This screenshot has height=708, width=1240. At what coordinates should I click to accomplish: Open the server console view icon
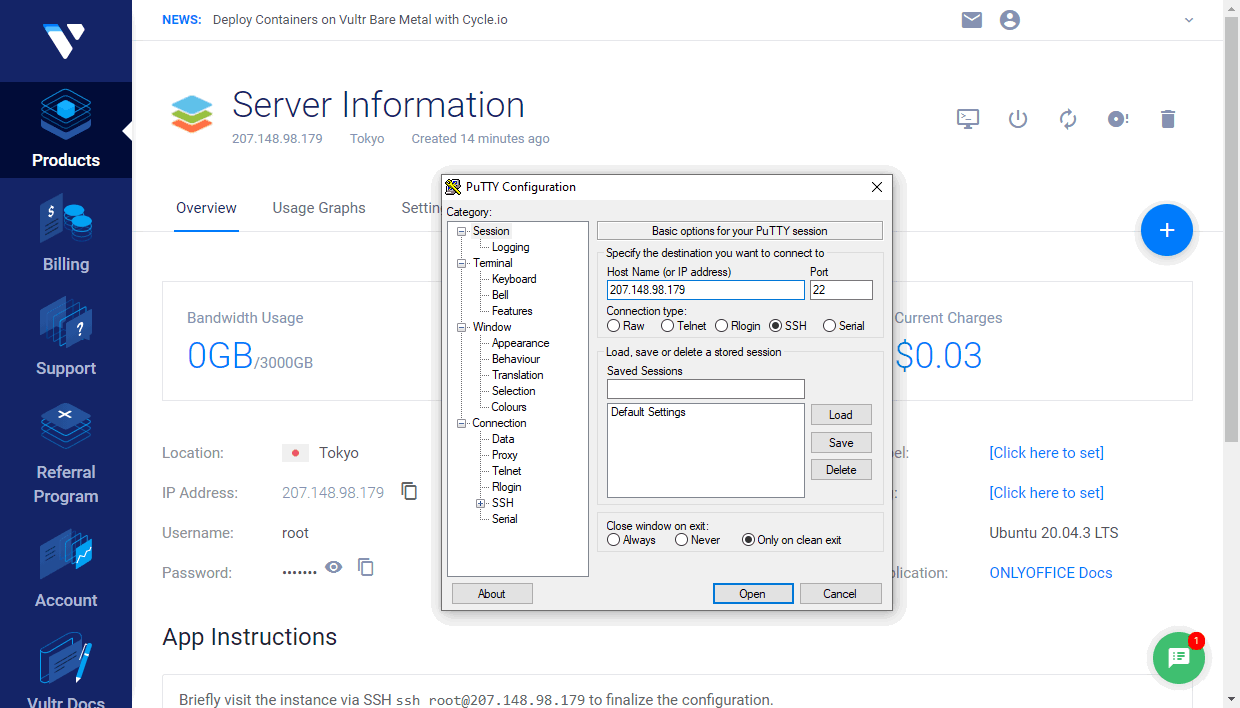coord(967,119)
